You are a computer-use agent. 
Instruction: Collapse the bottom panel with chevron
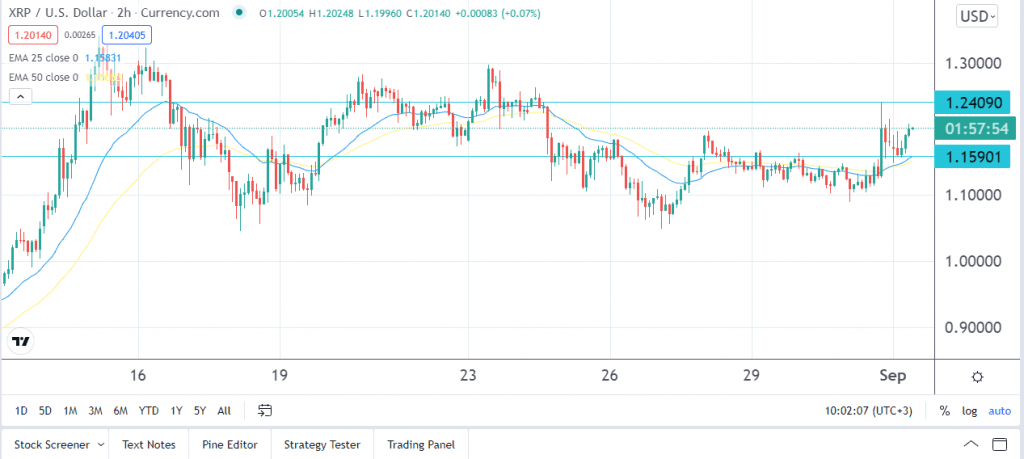point(971,445)
